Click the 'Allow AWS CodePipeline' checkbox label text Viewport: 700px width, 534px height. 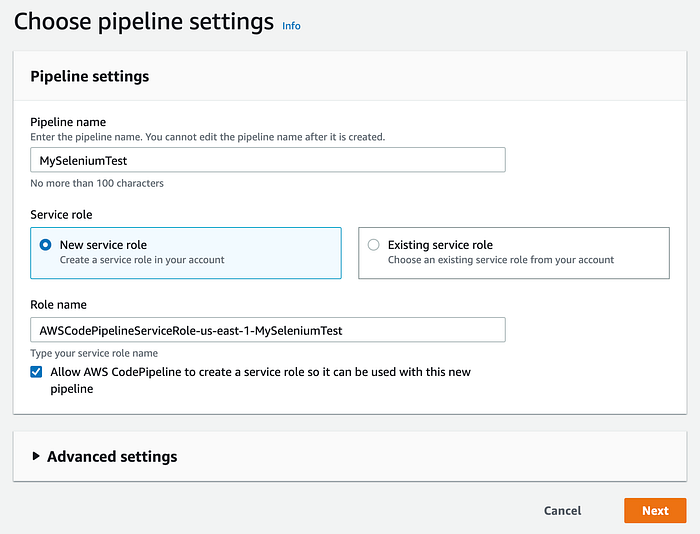click(x=260, y=372)
